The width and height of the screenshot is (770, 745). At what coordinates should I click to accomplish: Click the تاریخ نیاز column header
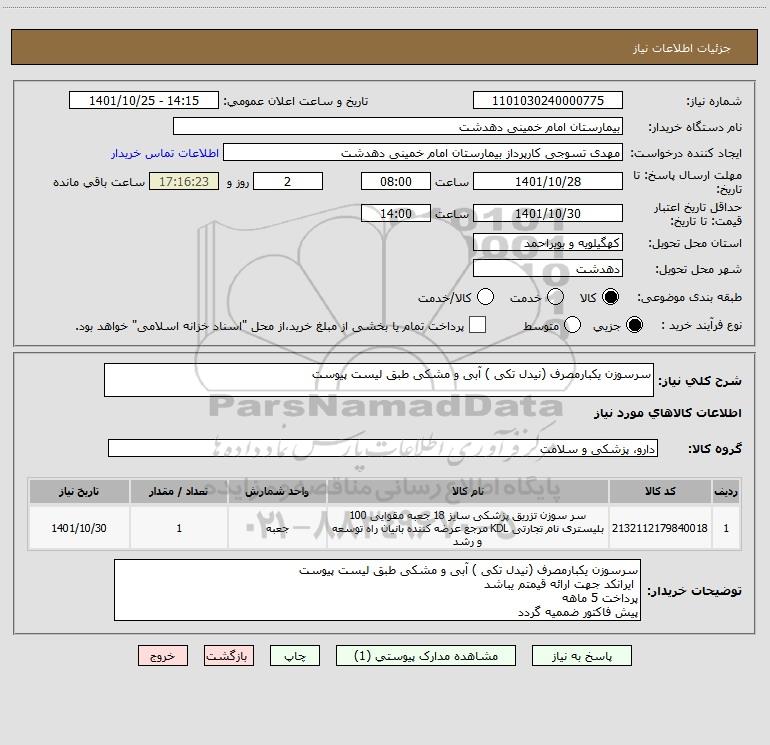point(79,491)
